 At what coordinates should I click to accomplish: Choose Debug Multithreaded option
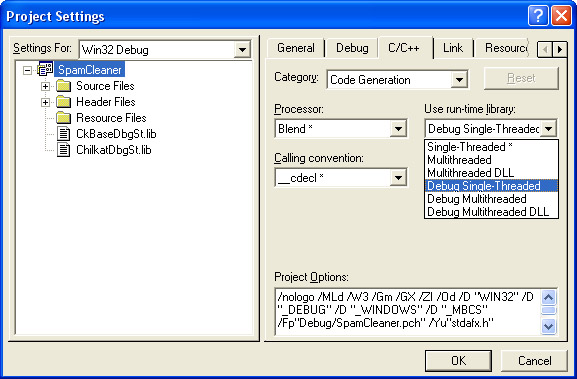click(x=491, y=199)
